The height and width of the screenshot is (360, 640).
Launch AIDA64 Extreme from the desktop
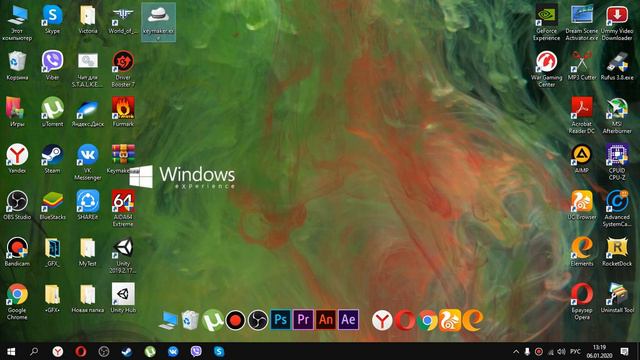coord(123,209)
